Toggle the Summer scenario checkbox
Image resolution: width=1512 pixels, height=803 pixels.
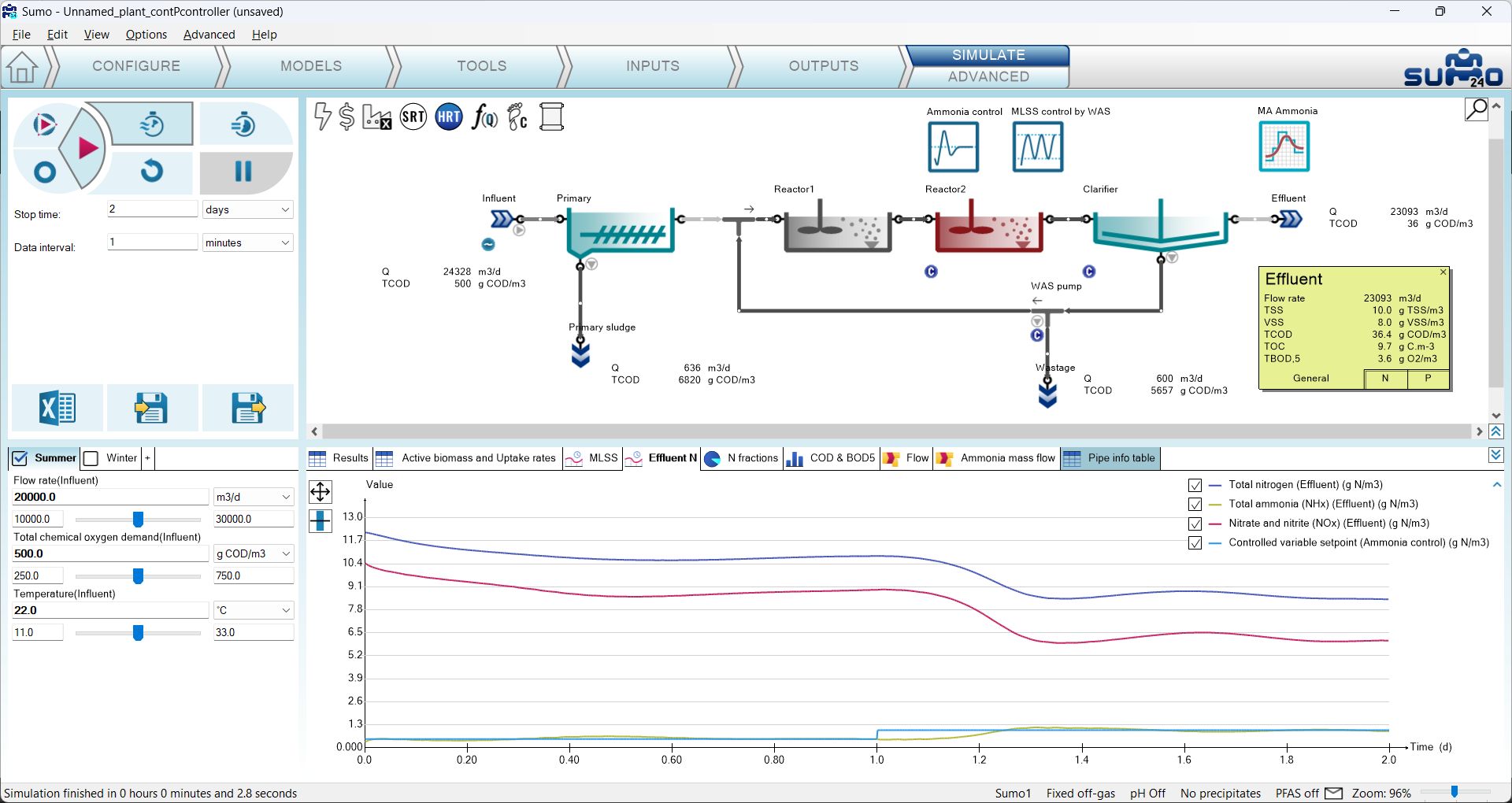point(20,458)
